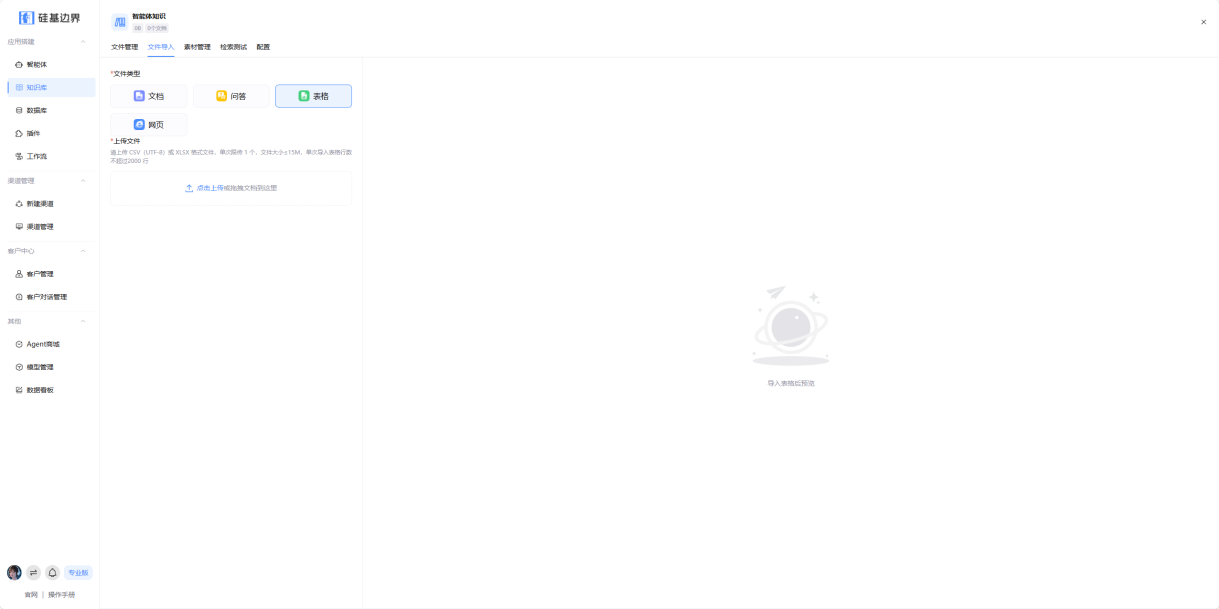Click the 文件类型 field label
The width and height of the screenshot is (1219, 609).
[127, 73]
